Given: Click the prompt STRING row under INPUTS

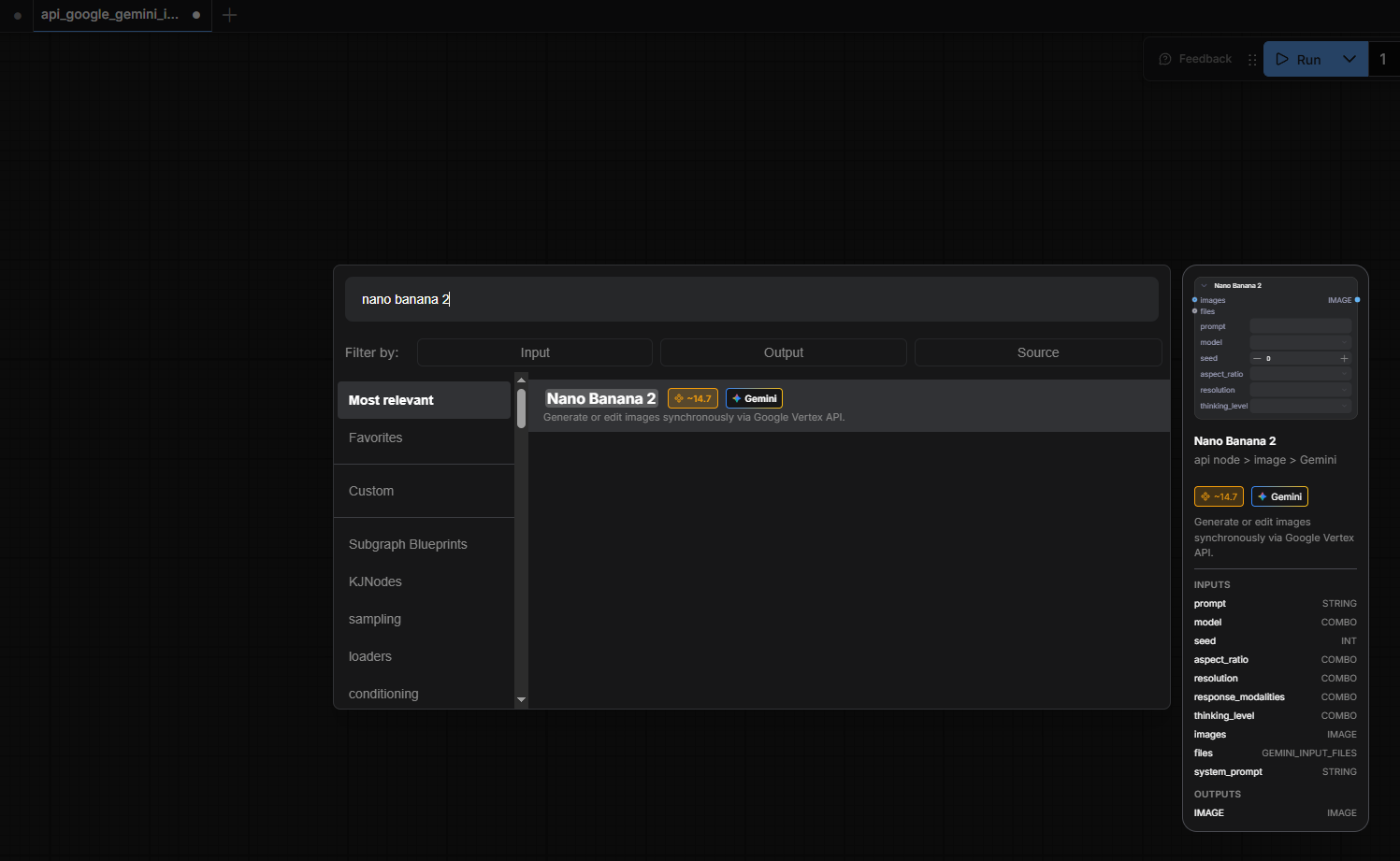Looking at the screenshot, I should click(1276, 604).
